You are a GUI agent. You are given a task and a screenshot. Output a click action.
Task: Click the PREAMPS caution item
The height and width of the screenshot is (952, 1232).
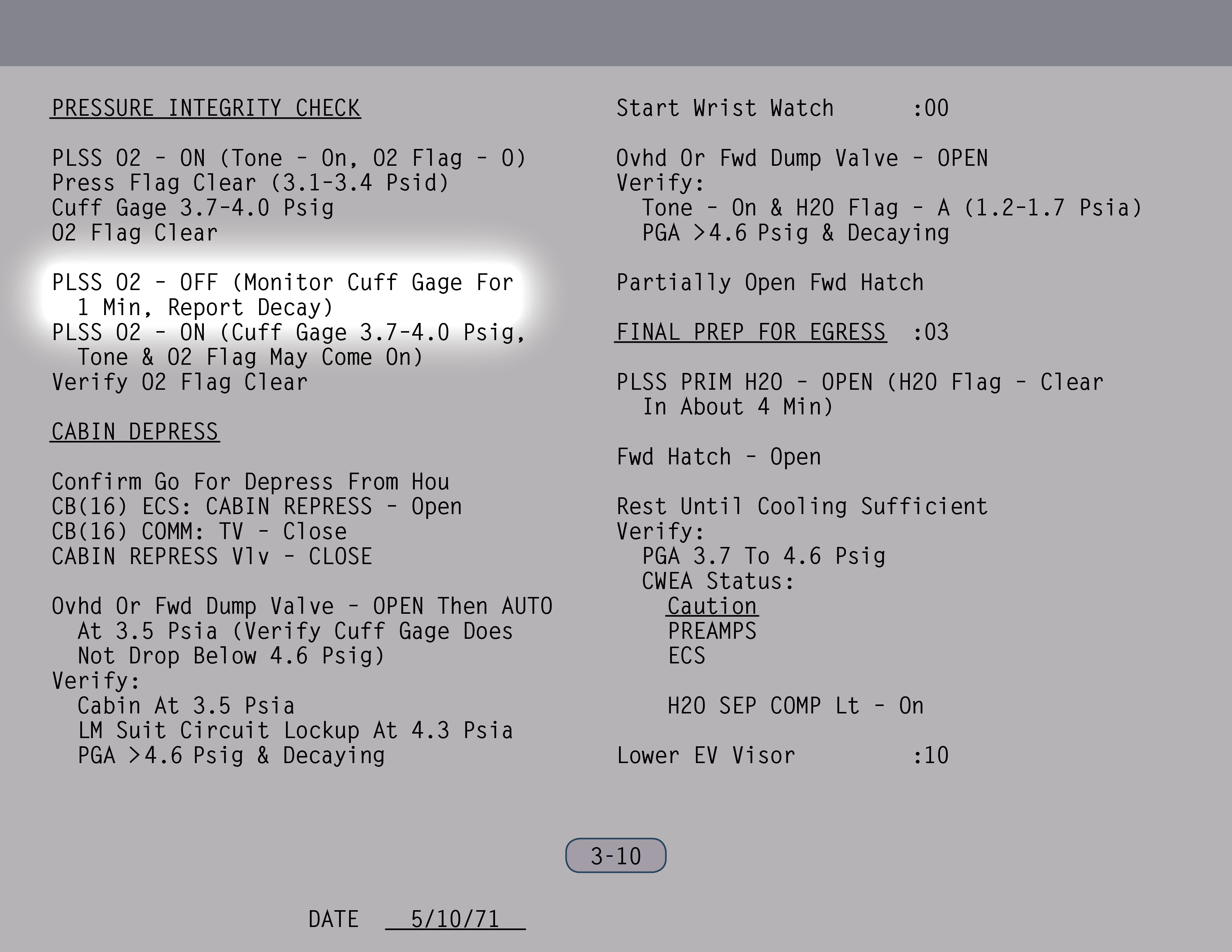(712, 631)
